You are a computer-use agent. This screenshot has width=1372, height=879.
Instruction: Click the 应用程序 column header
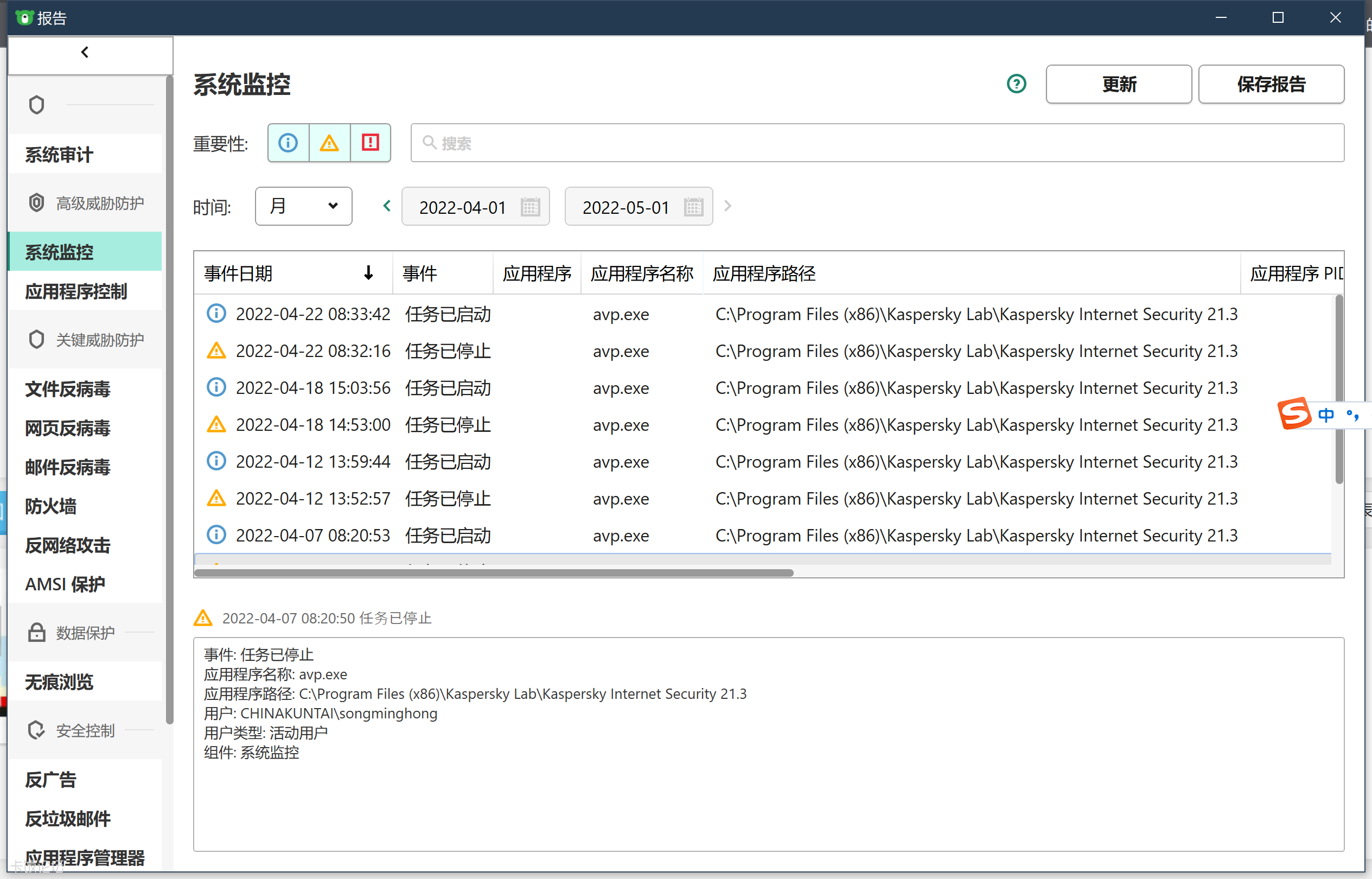(x=537, y=273)
